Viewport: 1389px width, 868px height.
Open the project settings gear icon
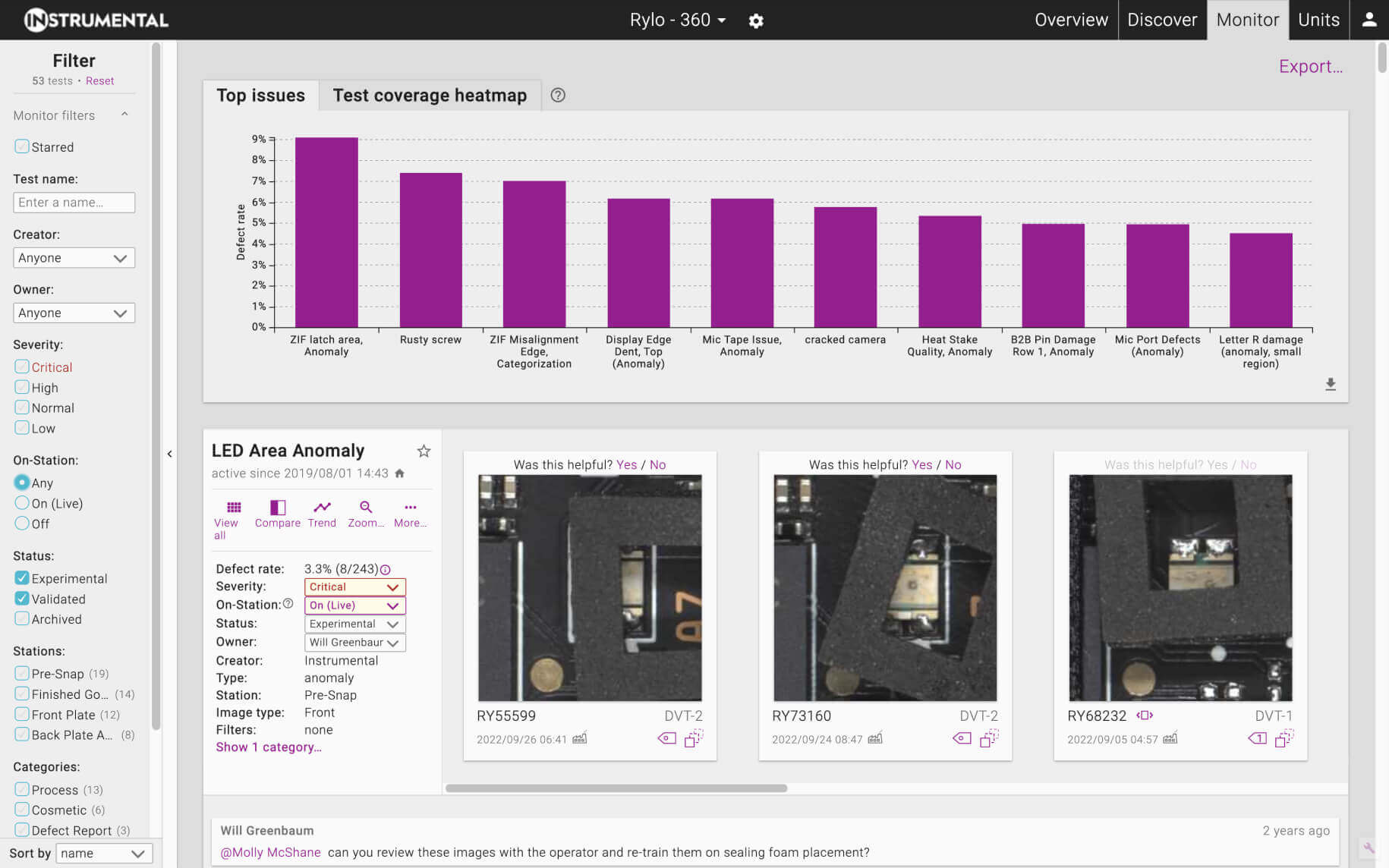tap(755, 20)
